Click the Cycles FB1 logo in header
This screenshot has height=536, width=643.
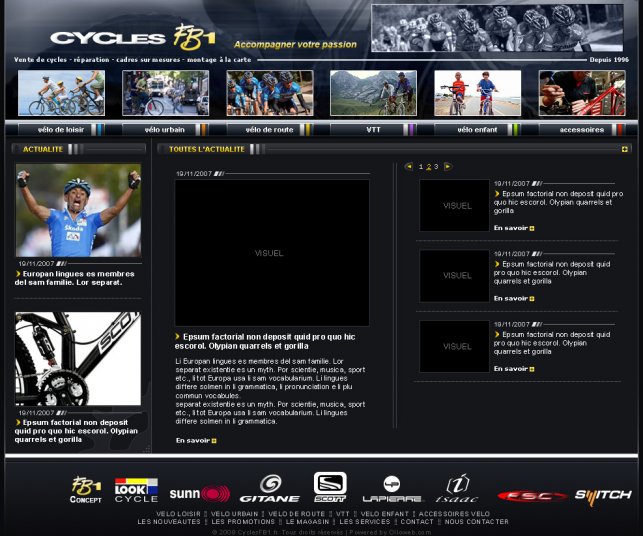[133, 36]
